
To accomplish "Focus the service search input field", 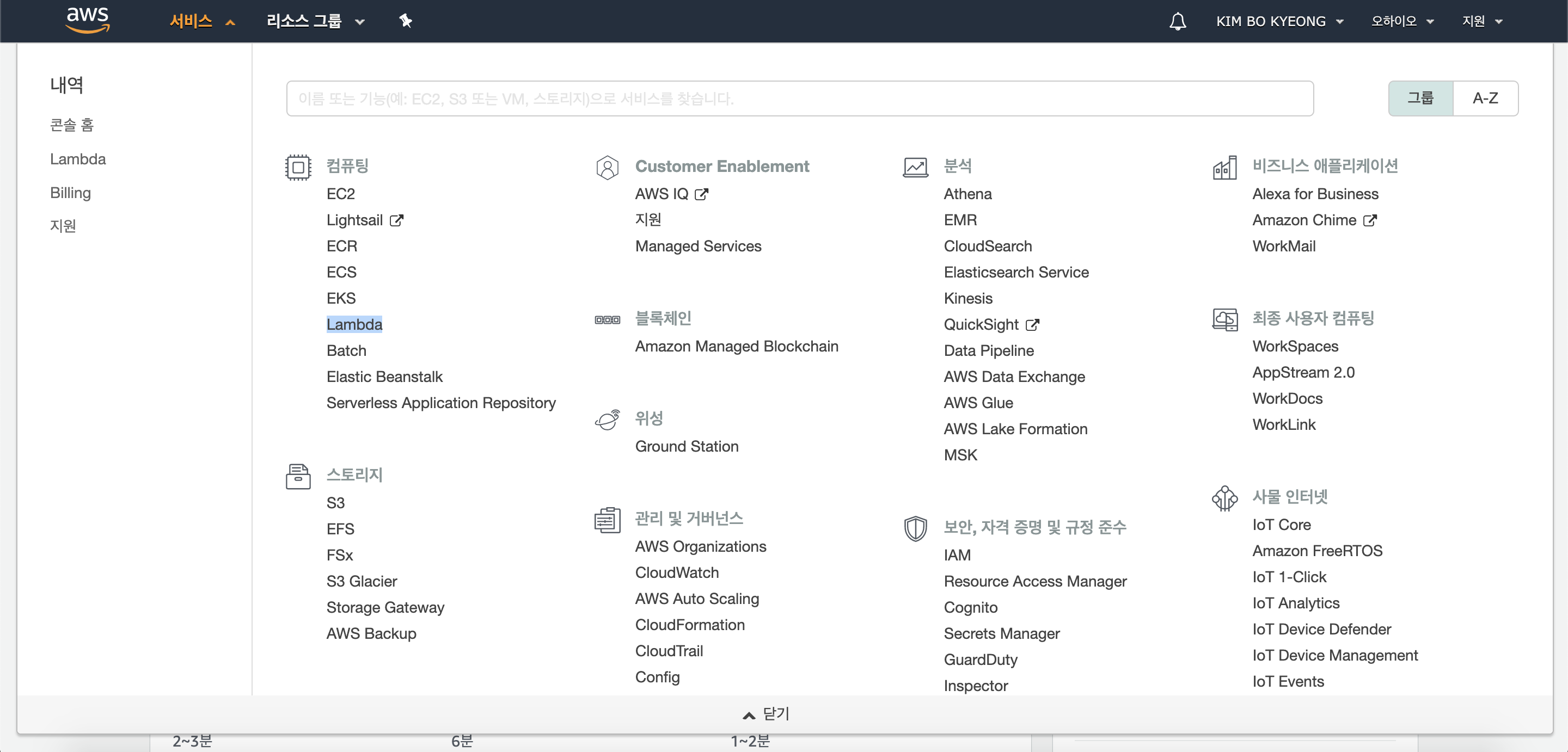I will click(x=800, y=98).
